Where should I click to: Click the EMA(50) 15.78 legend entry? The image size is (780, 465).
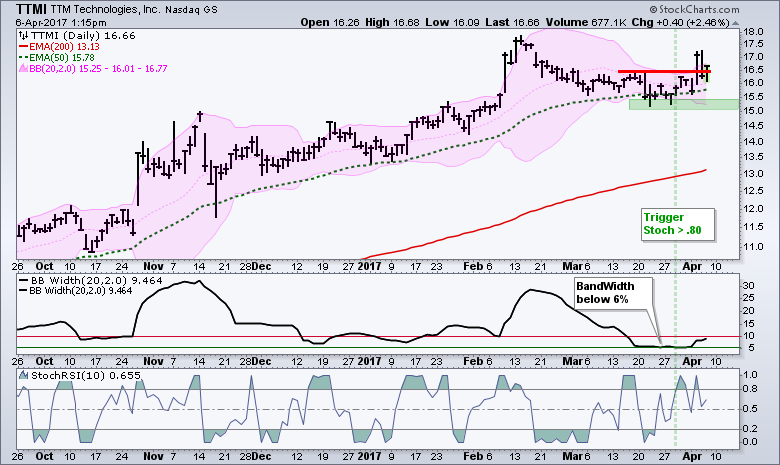click(62, 58)
